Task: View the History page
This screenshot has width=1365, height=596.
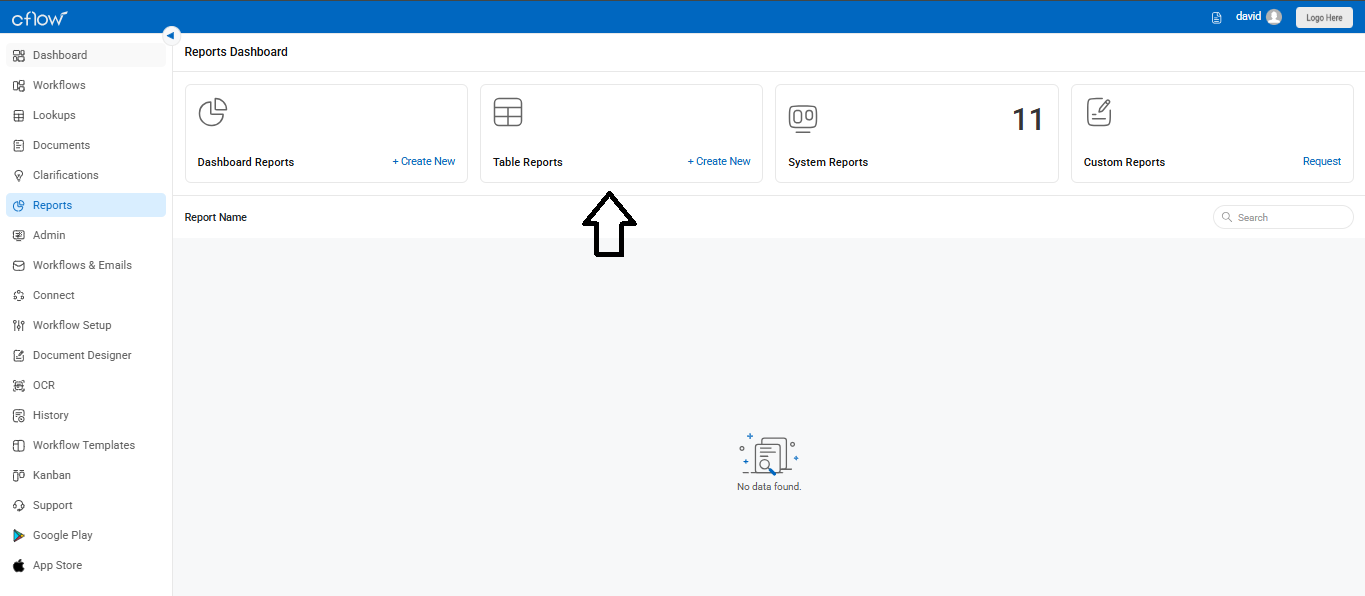Action: point(86,415)
